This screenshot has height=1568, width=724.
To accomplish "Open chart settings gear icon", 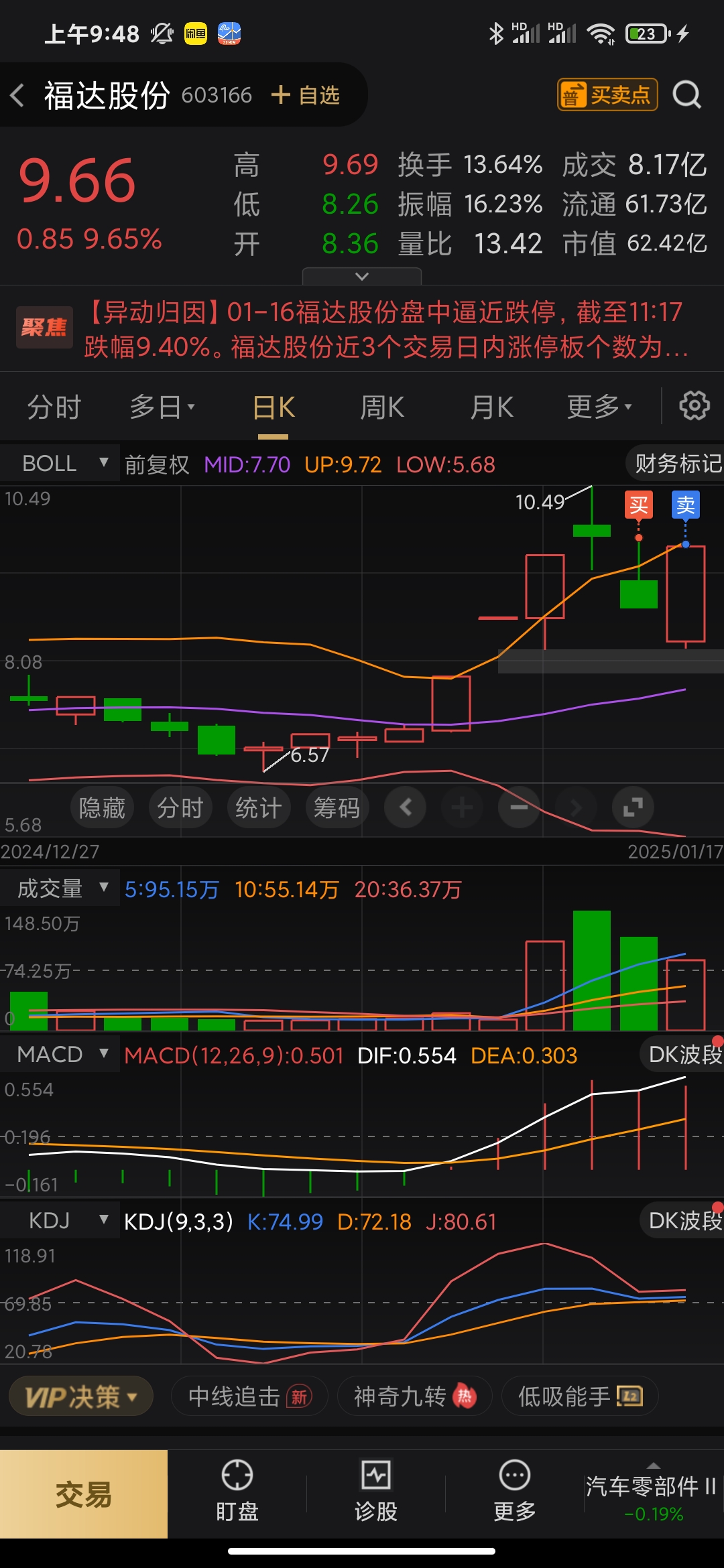I will [695, 406].
